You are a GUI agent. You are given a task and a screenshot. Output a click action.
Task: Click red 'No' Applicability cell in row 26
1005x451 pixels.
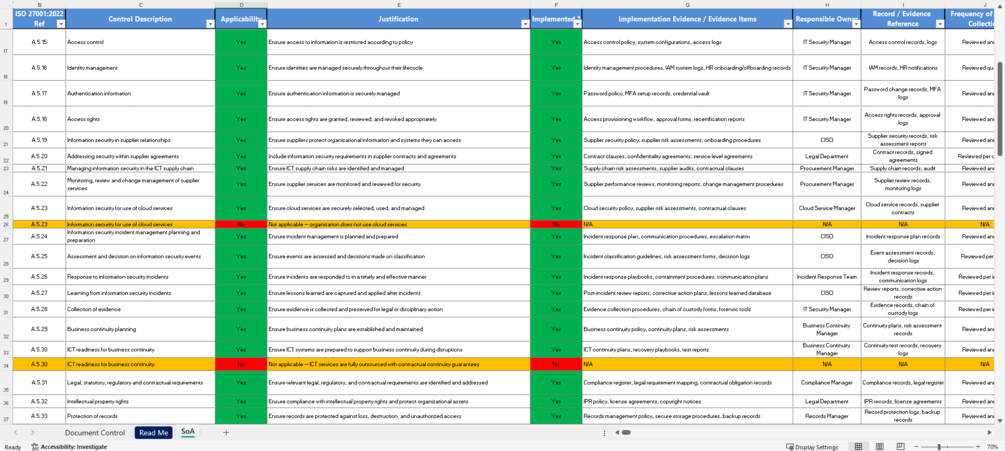point(241,225)
